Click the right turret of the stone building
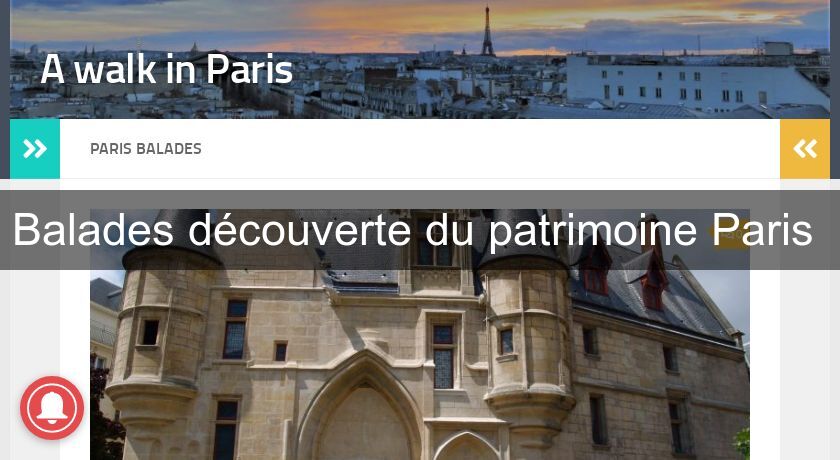Viewport: 840px width, 460px height. click(x=528, y=343)
